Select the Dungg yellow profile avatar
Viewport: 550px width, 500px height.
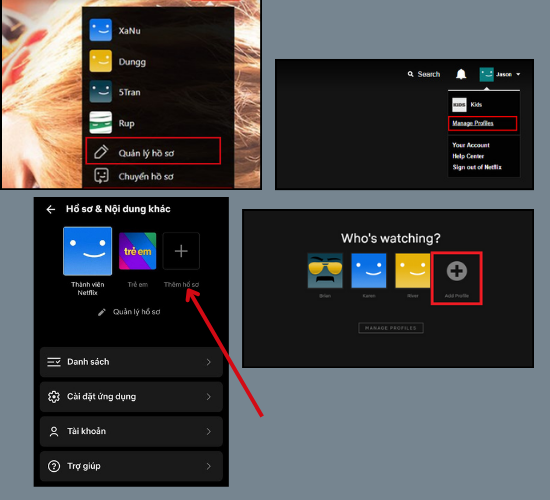(101, 61)
